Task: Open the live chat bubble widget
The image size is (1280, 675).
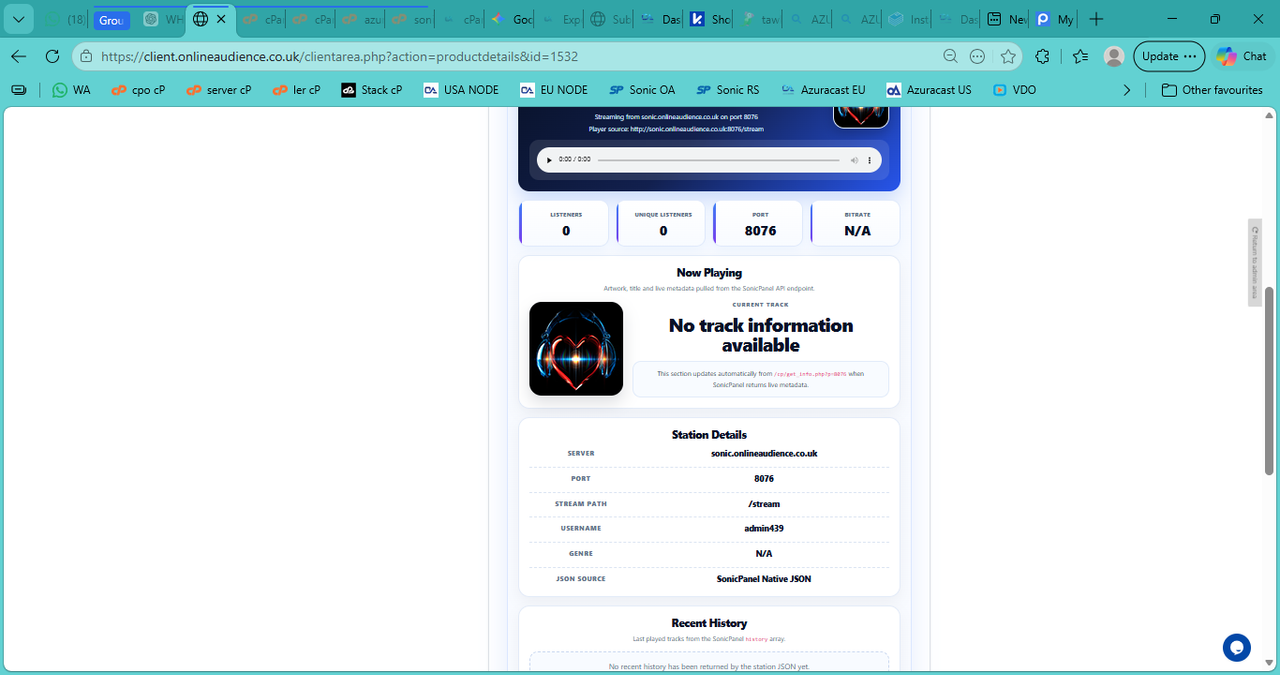Action: point(1237,648)
